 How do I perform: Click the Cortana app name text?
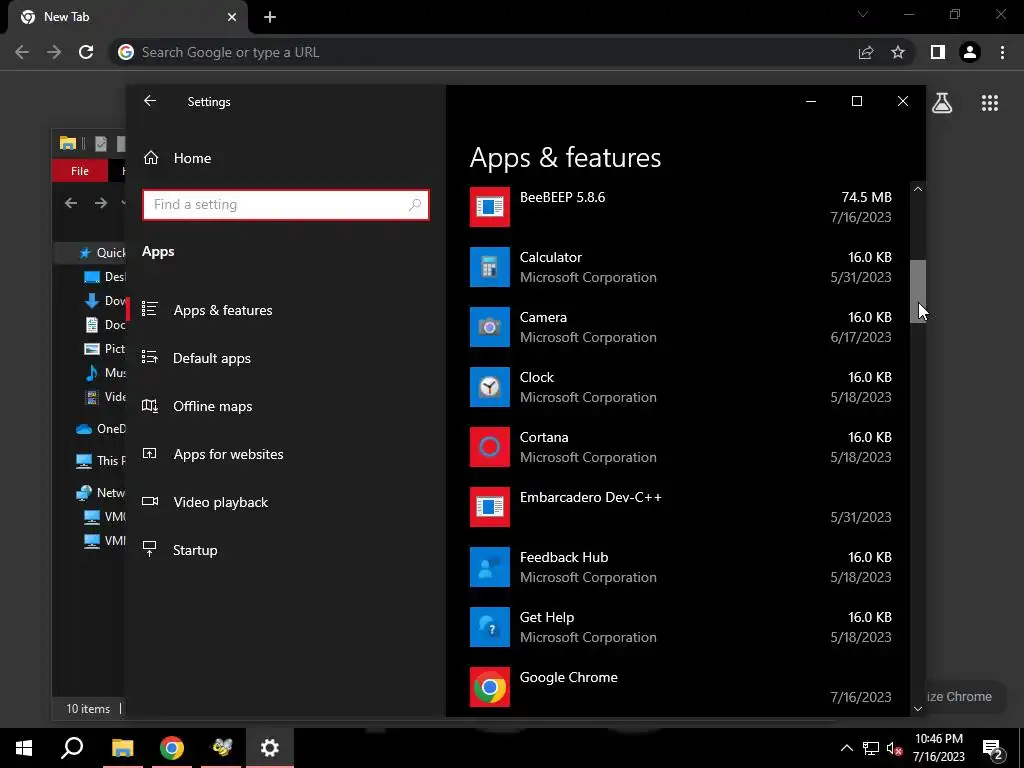click(x=544, y=437)
